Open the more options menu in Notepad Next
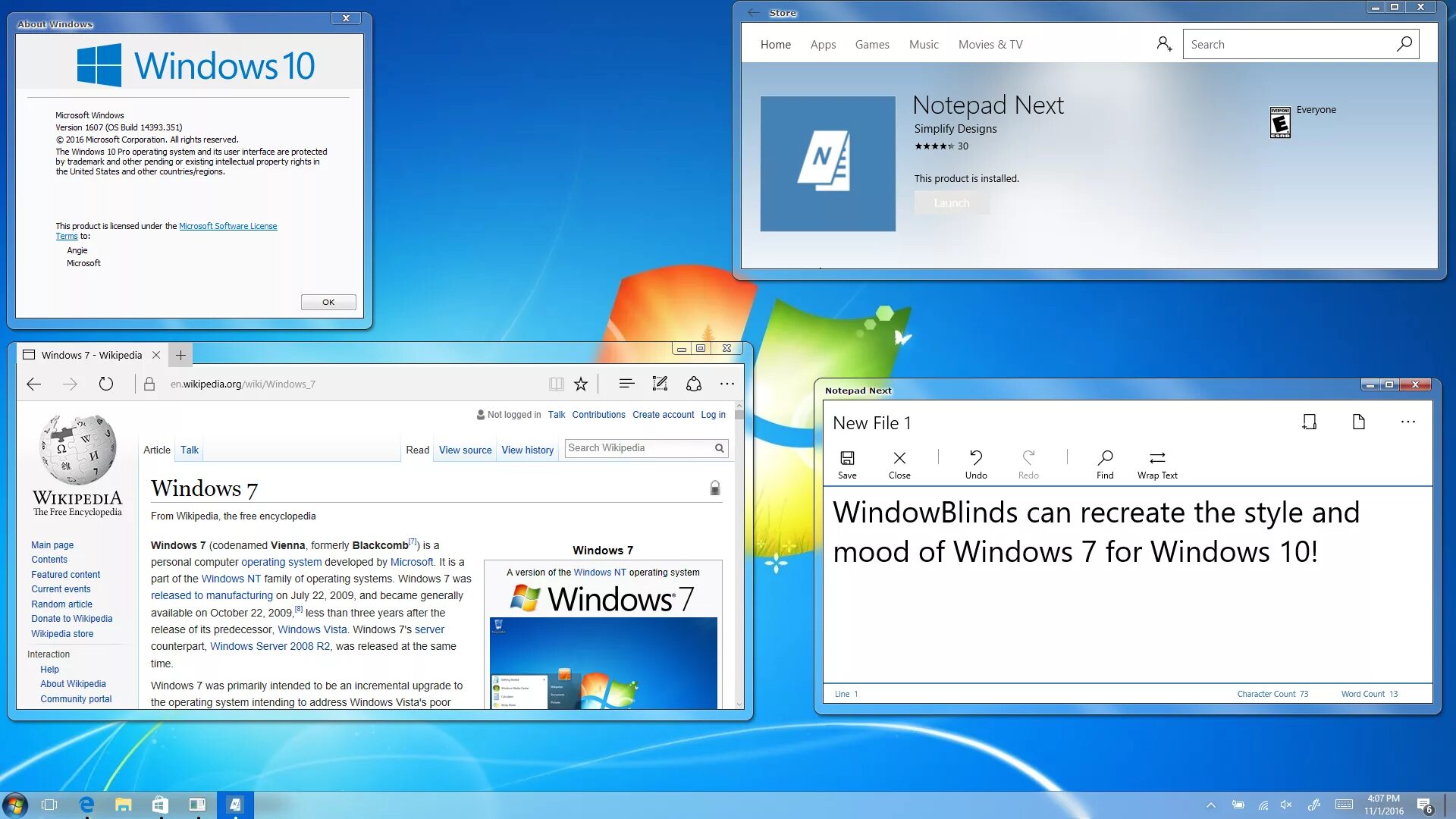This screenshot has width=1456, height=819. click(1408, 422)
